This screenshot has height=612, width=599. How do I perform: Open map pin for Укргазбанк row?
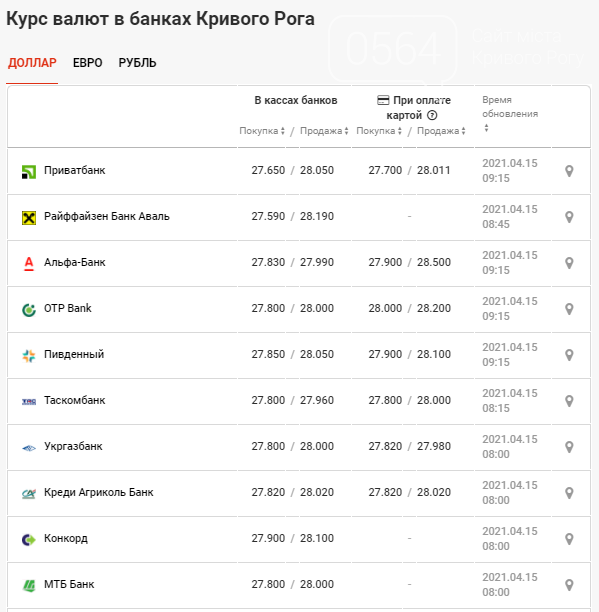(x=569, y=447)
